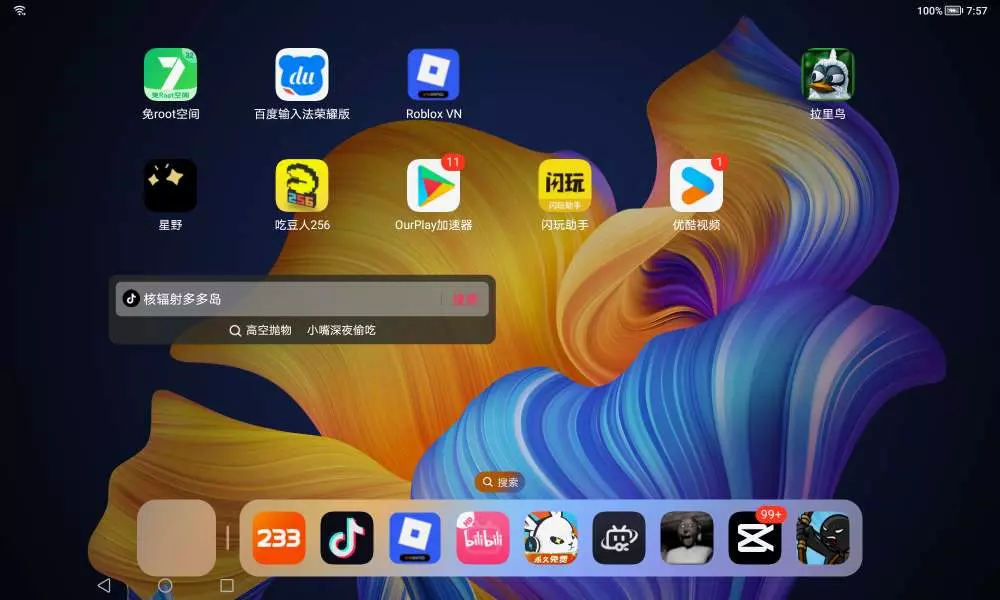Image resolution: width=1000 pixels, height=600 pixels.
Task: Launch the 拉里鸟 game
Action: 827,75
